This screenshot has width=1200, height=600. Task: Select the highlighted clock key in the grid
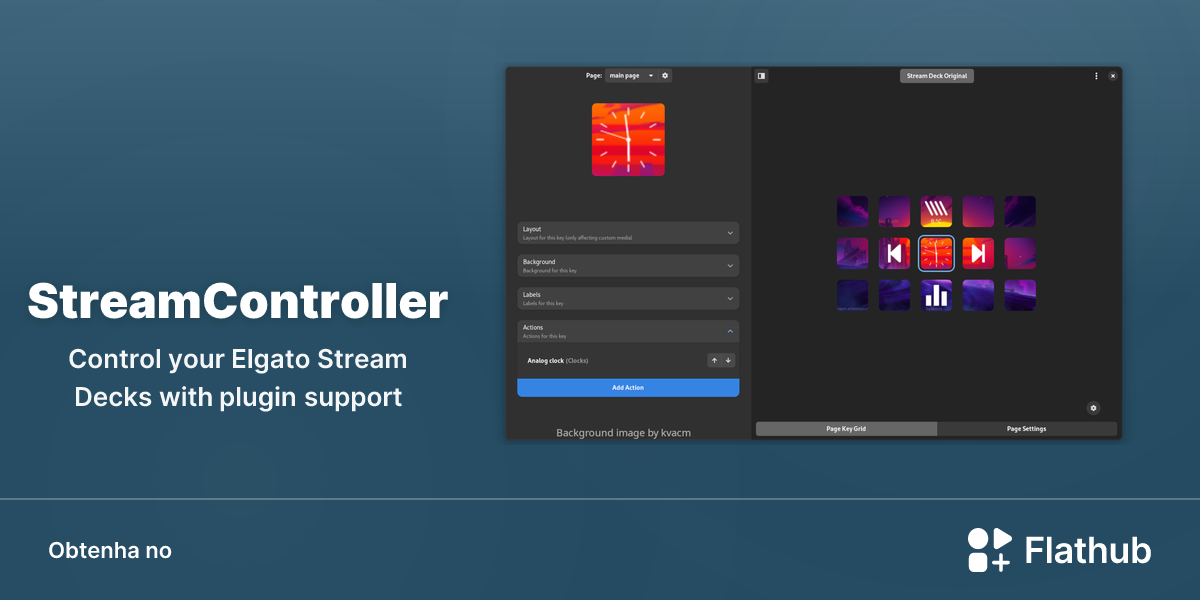pyautogui.click(x=936, y=253)
